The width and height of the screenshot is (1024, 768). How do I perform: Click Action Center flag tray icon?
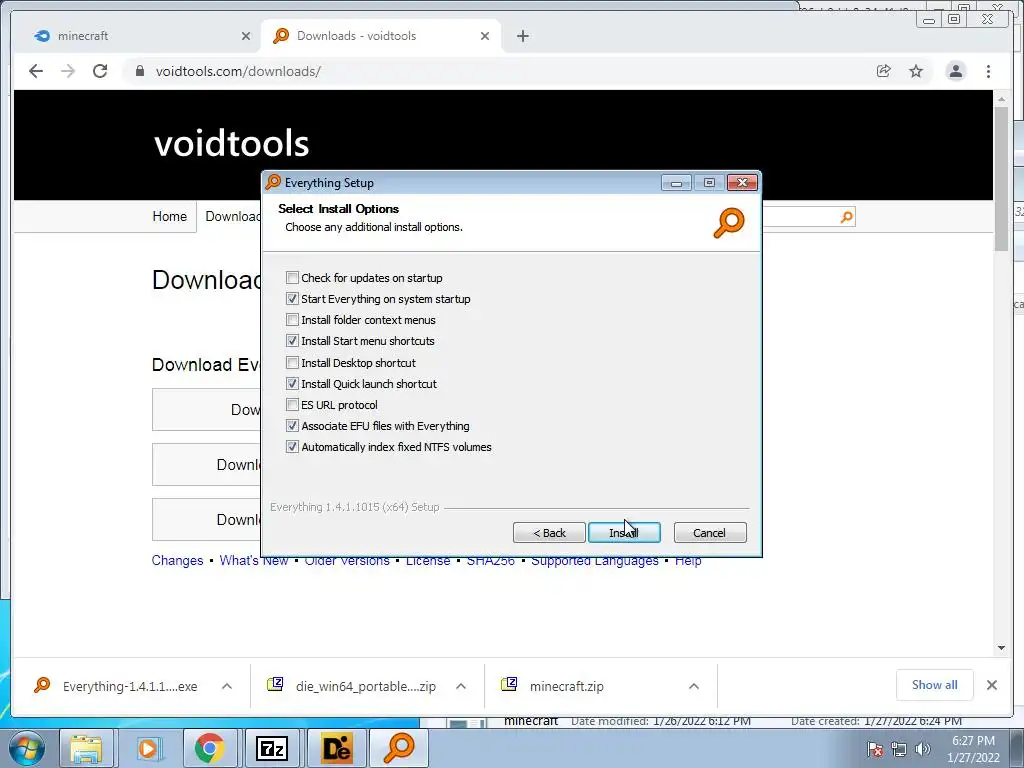874,749
